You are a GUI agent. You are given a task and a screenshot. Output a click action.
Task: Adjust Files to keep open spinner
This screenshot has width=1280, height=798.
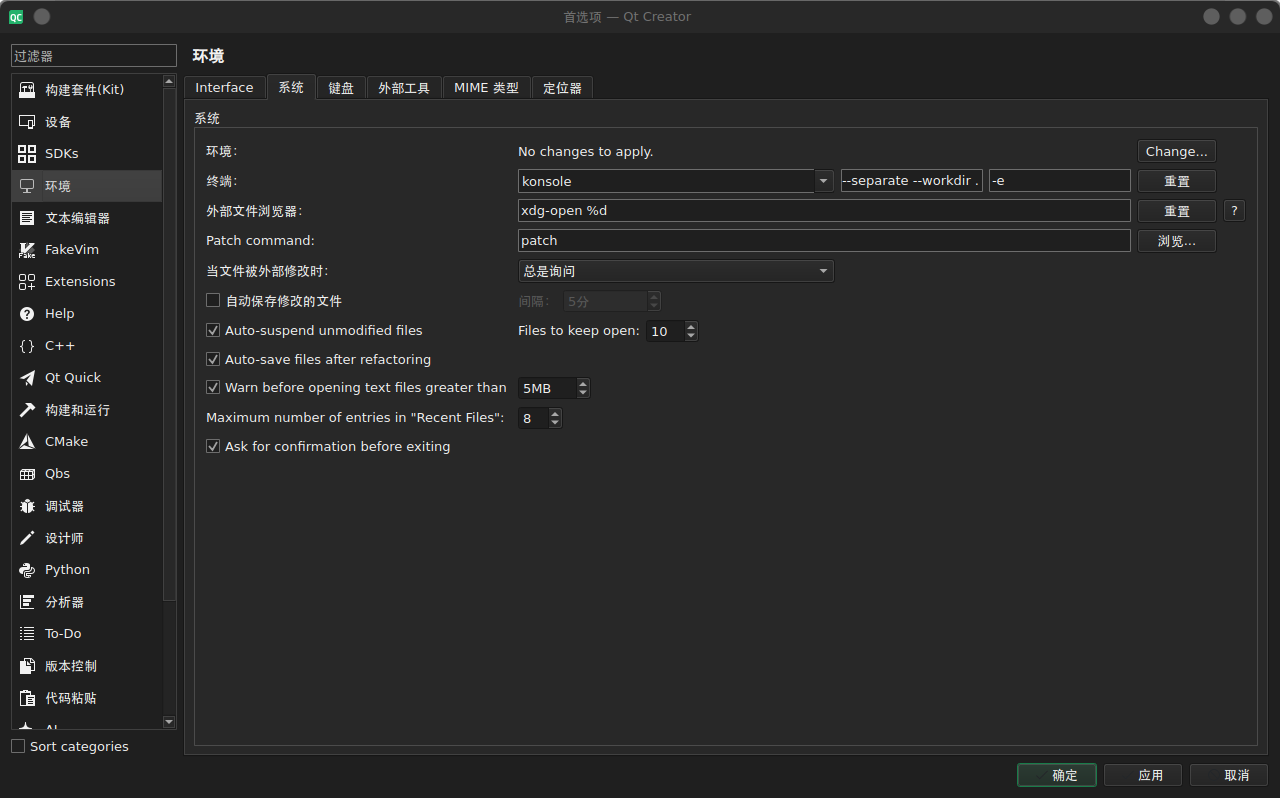pyautogui.click(x=672, y=331)
